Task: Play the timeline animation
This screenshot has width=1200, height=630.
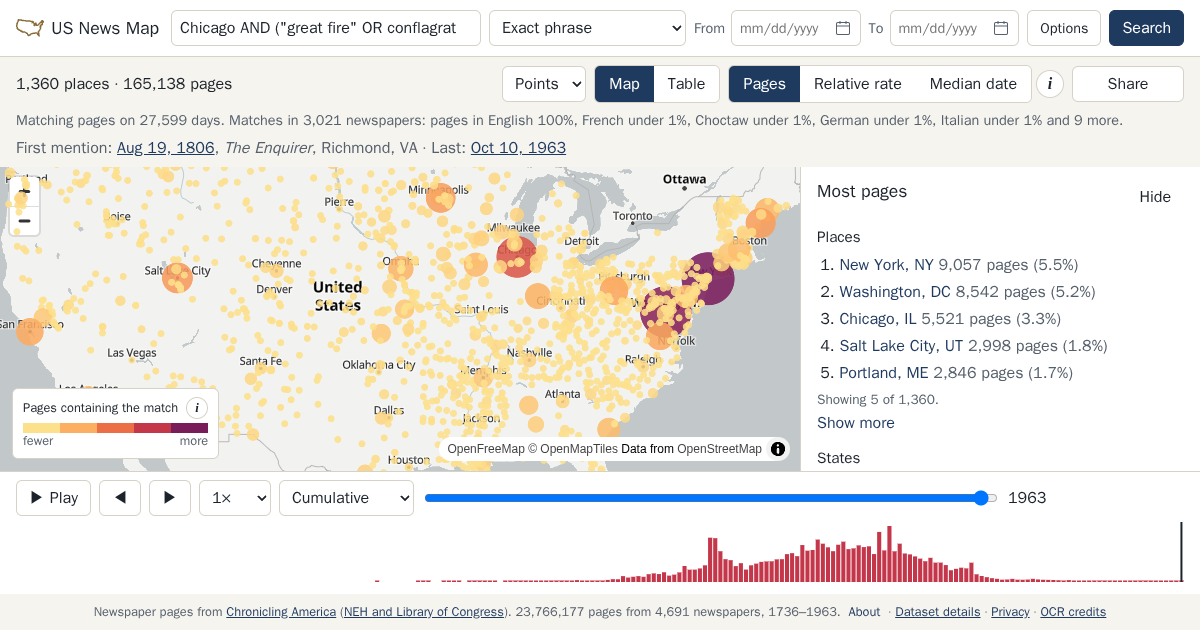Action: point(53,498)
